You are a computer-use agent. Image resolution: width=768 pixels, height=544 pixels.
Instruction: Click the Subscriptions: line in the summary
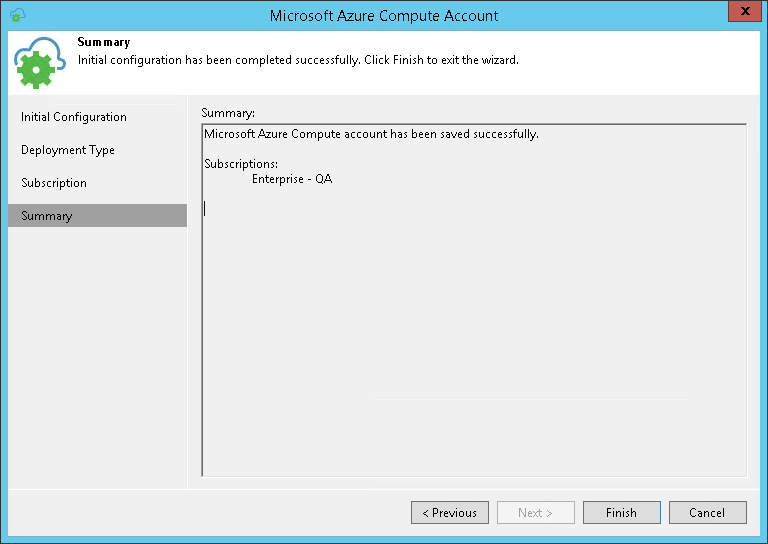[x=241, y=163]
